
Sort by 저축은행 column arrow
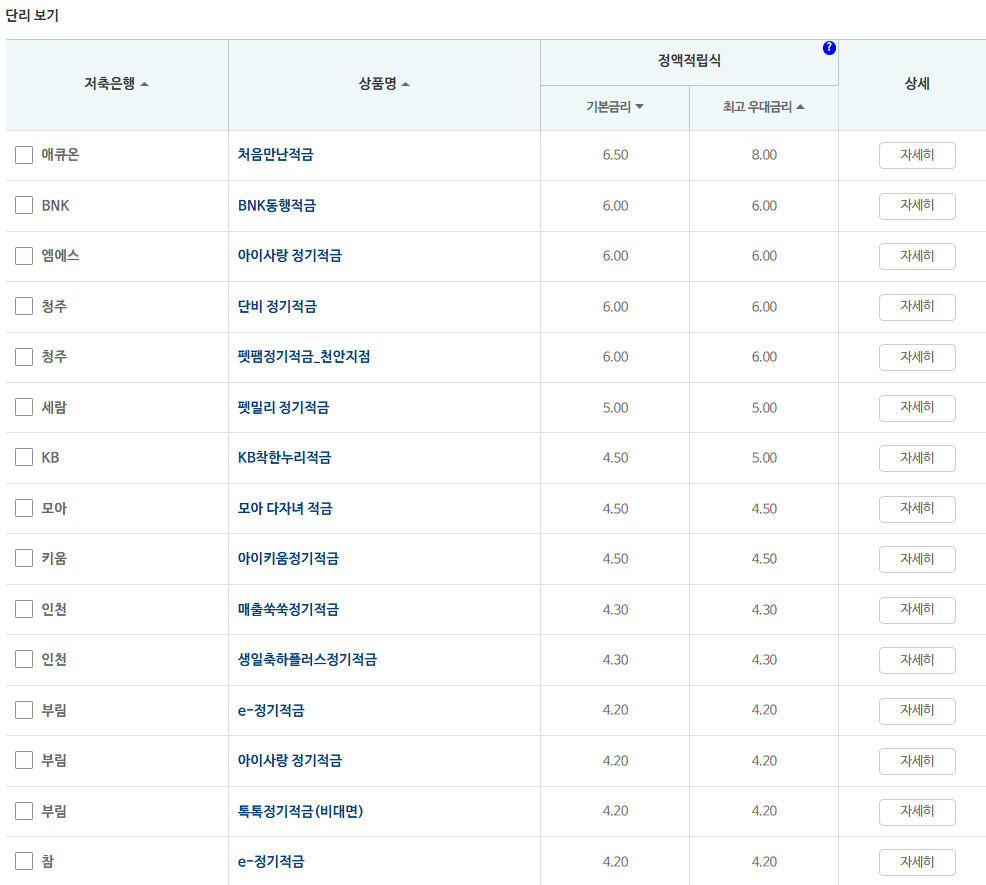(144, 84)
